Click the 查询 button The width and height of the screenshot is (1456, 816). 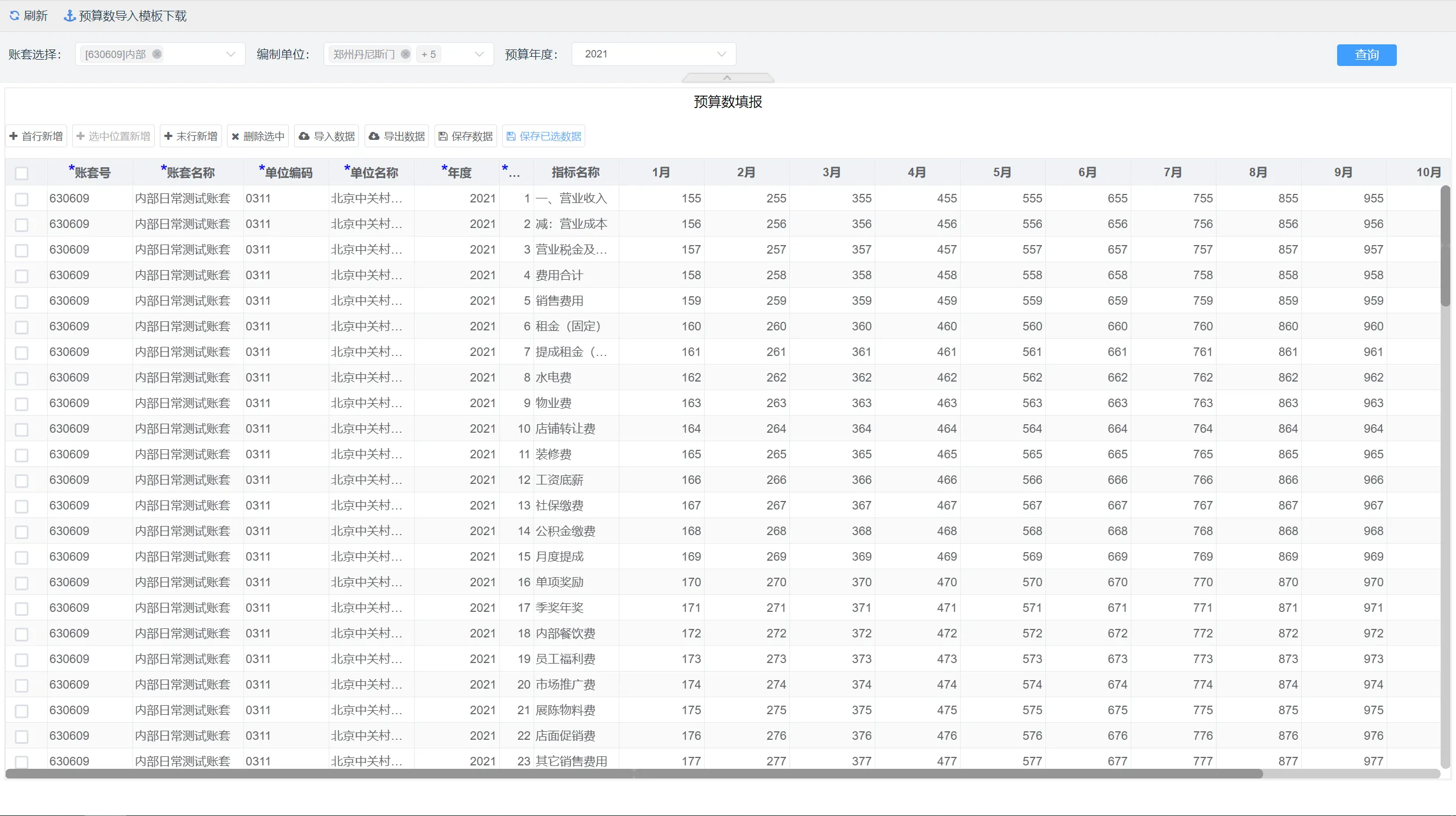point(1366,55)
